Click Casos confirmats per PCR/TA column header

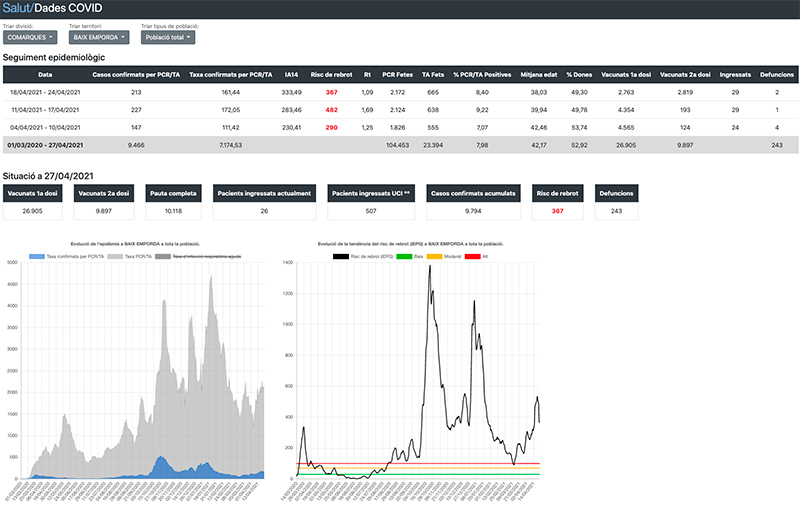click(x=136, y=74)
